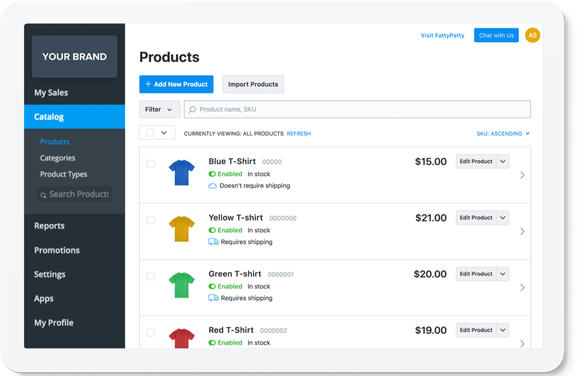
Task: Click the $15.00 price
Action: click(x=431, y=162)
